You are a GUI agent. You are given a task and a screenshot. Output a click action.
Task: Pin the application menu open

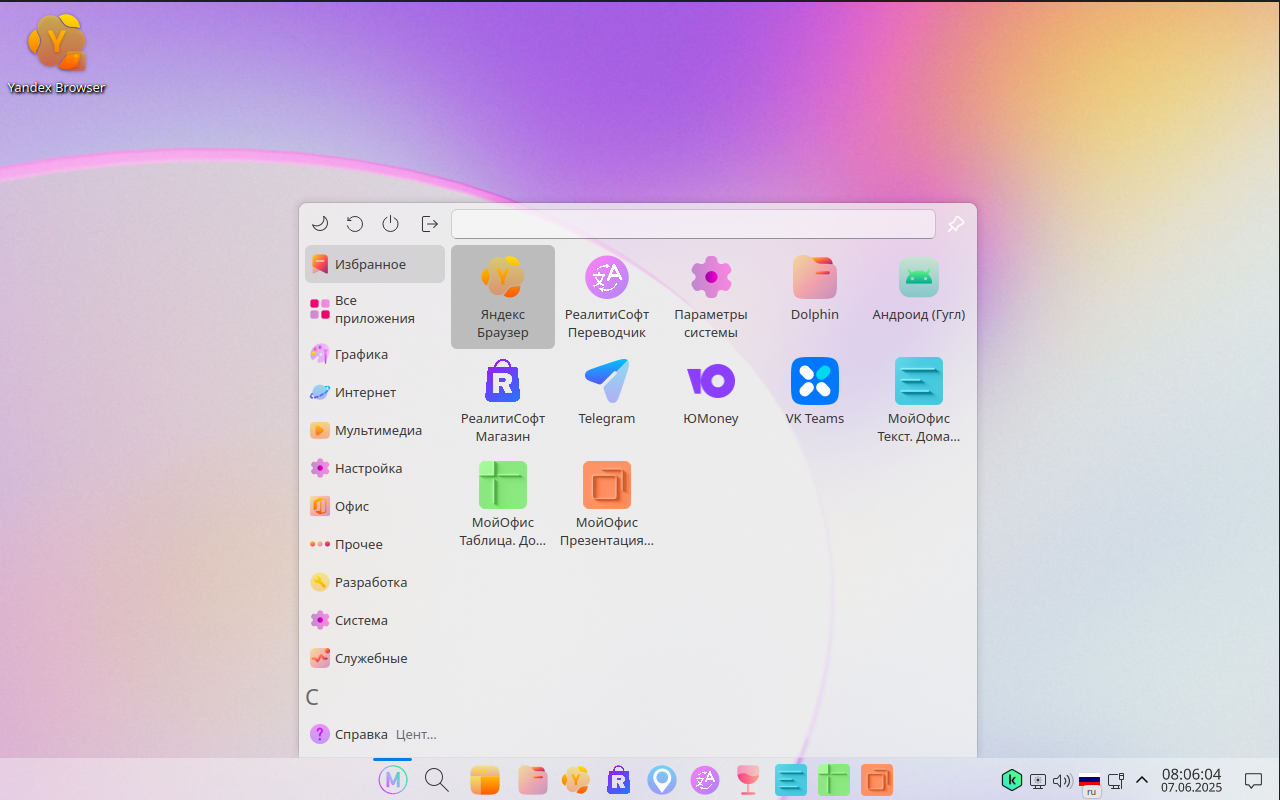point(955,224)
